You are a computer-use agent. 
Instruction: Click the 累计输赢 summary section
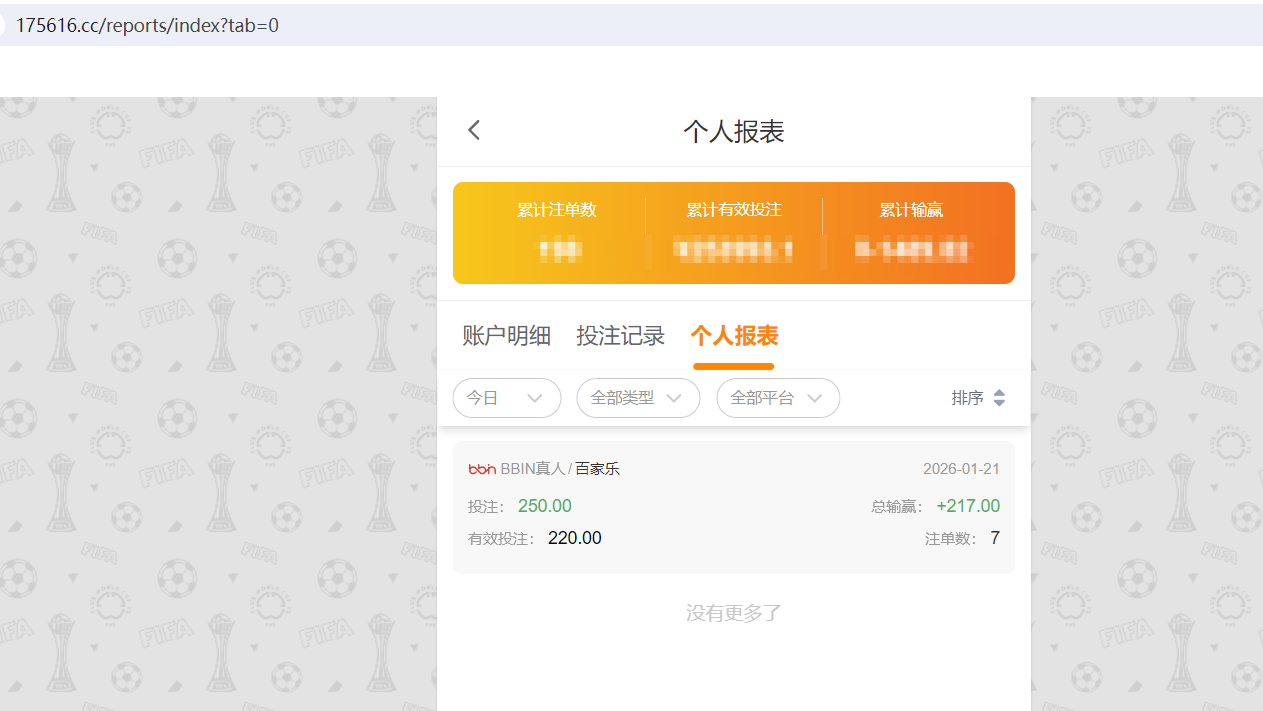click(910, 232)
